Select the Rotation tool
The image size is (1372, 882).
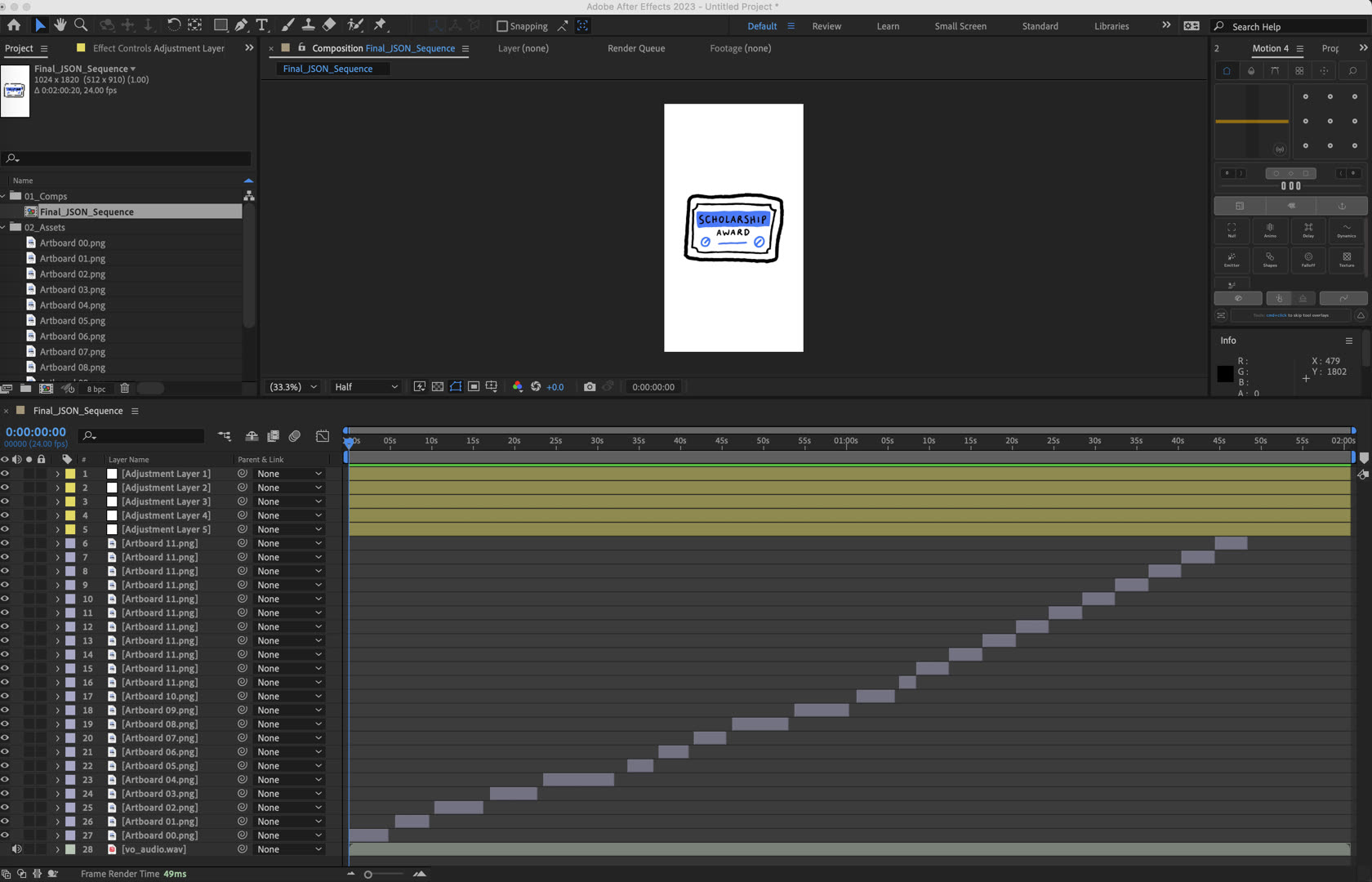(173, 25)
